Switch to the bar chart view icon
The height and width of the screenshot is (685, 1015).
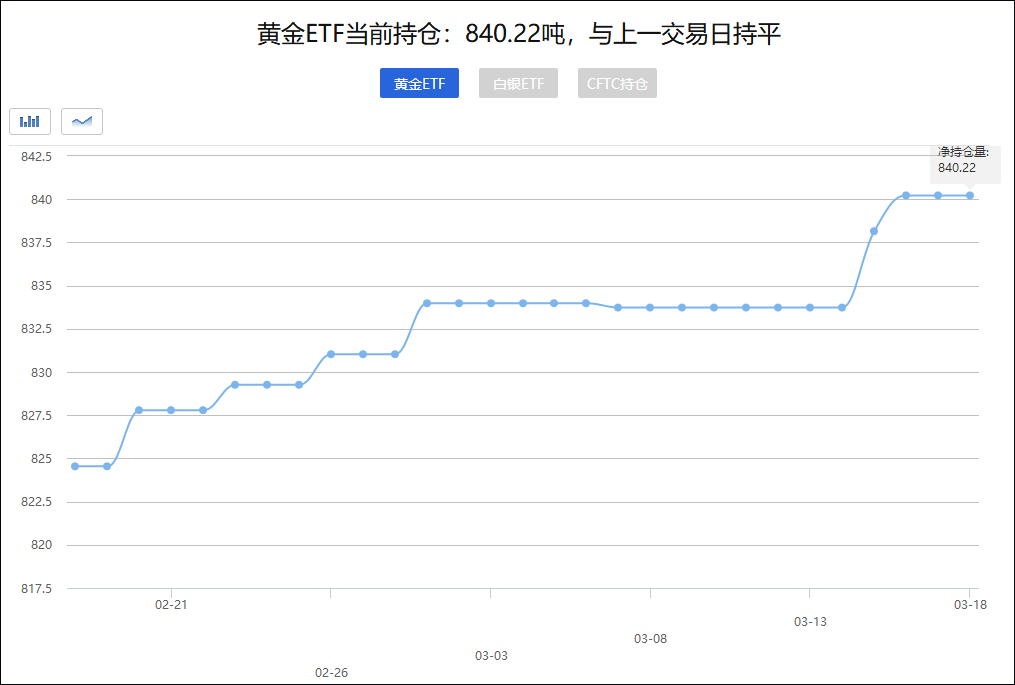pos(30,121)
